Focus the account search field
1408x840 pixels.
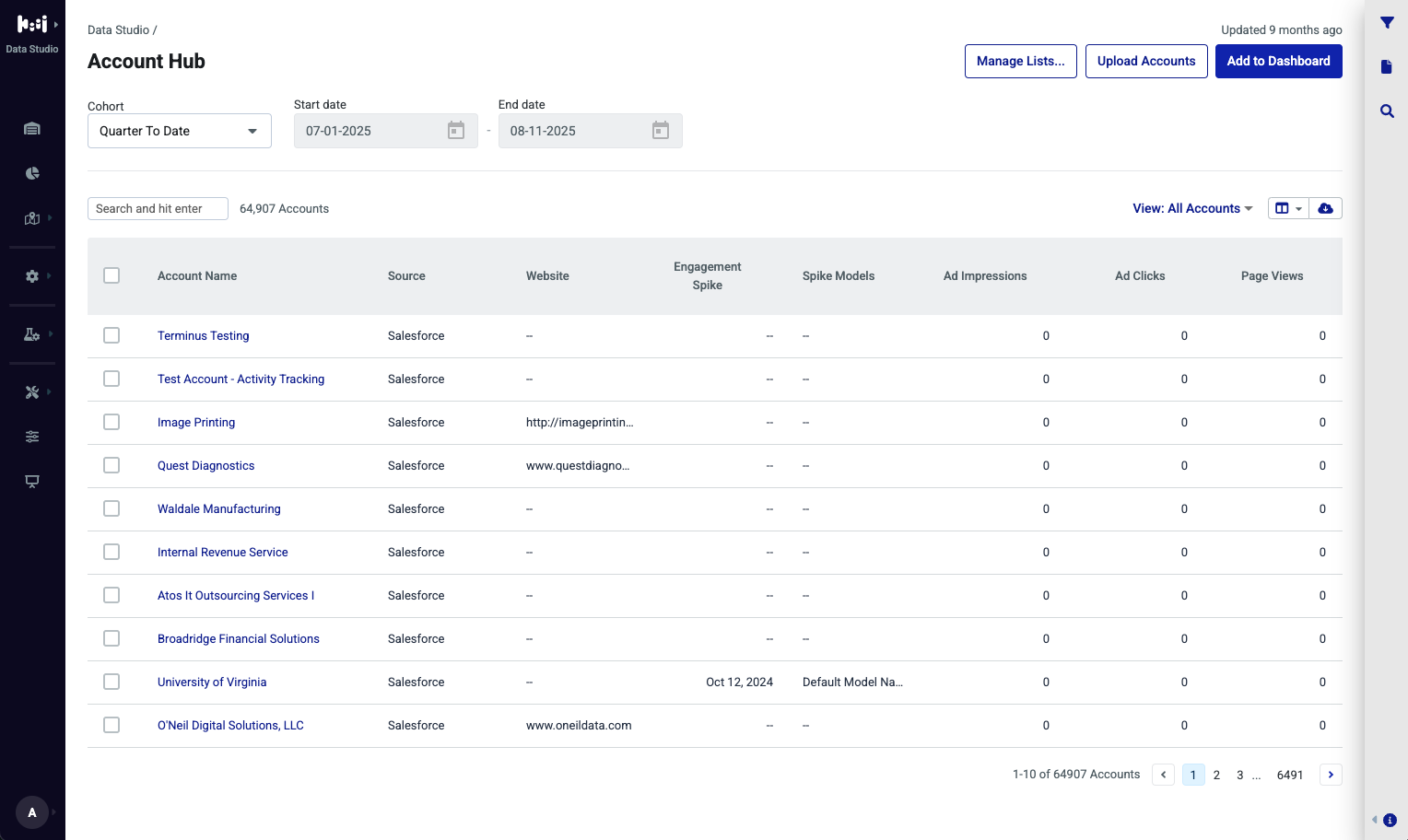point(158,209)
